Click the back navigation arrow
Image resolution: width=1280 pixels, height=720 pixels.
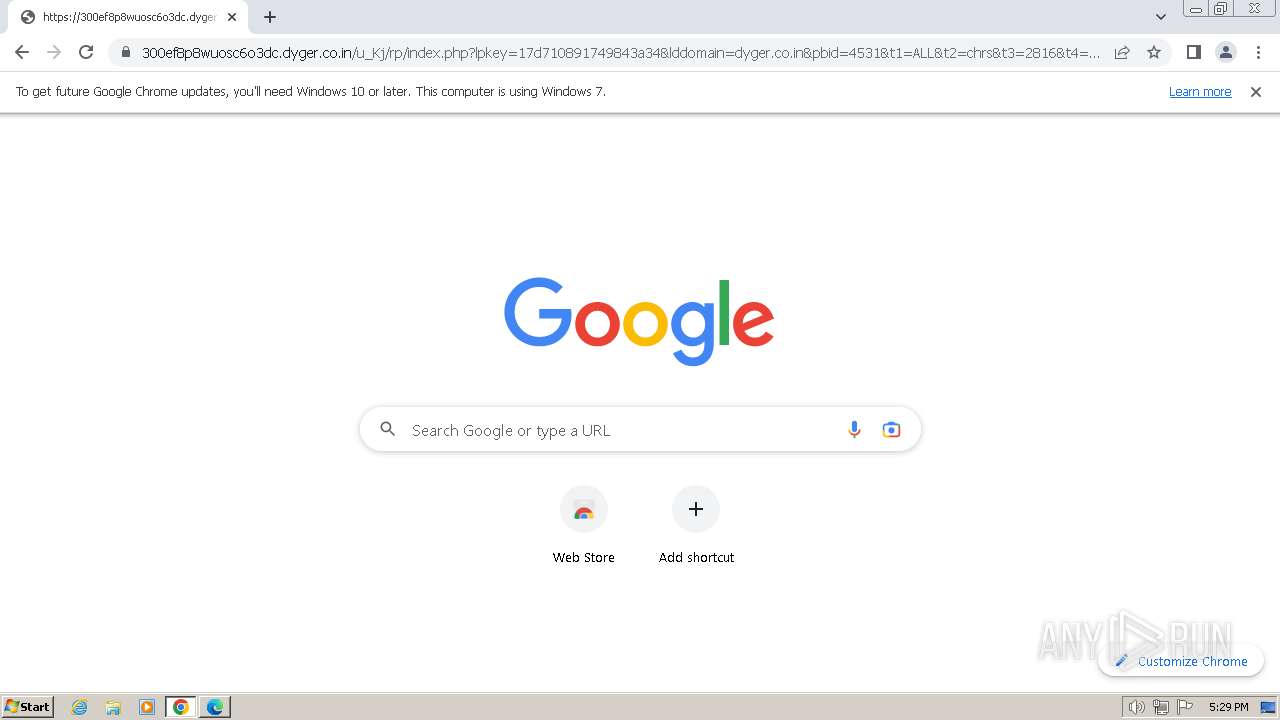(22, 52)
